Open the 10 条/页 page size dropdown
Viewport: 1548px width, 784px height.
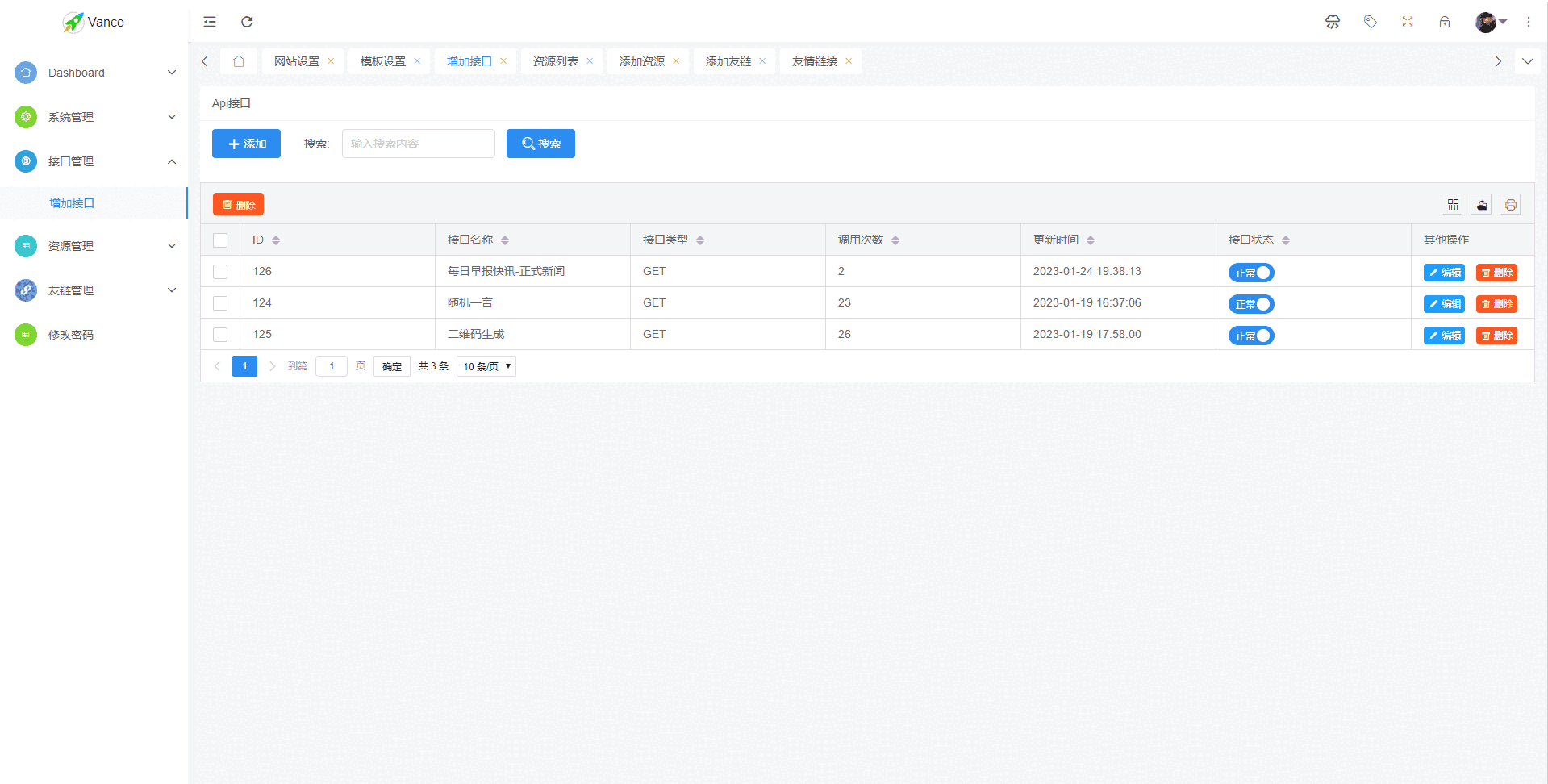[486, 366]
